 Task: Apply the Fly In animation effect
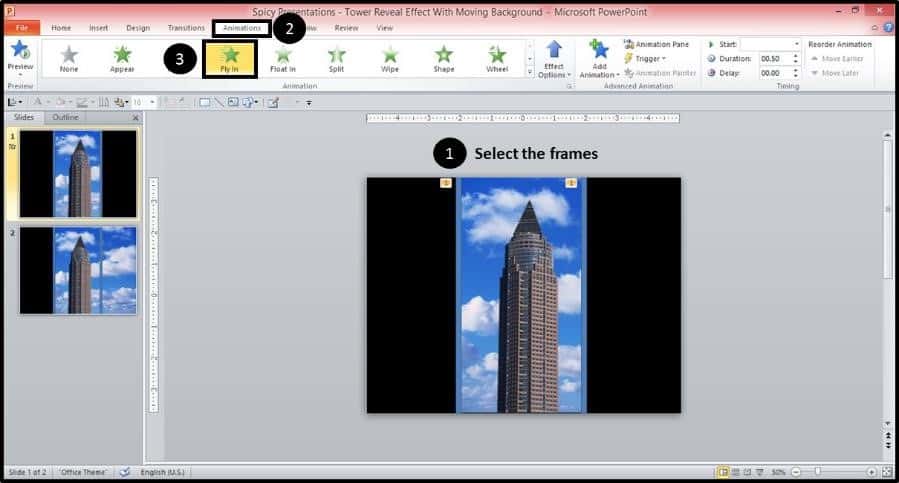coord(229,59)
